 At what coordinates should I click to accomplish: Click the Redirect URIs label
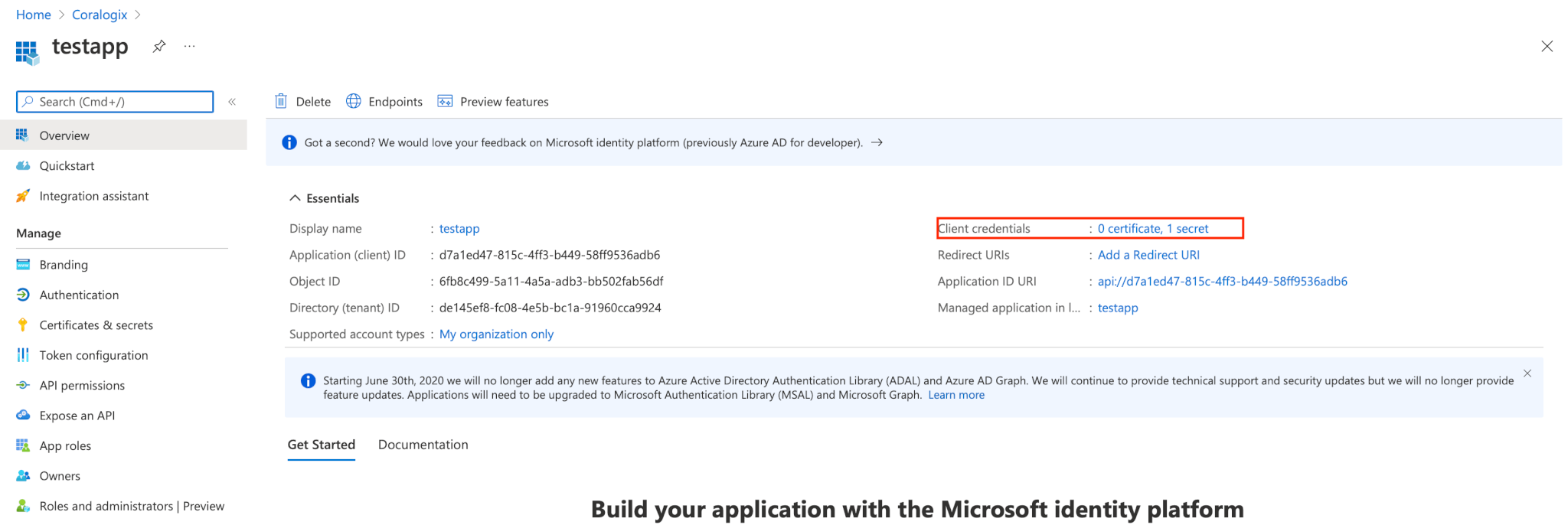pos(973,255)
